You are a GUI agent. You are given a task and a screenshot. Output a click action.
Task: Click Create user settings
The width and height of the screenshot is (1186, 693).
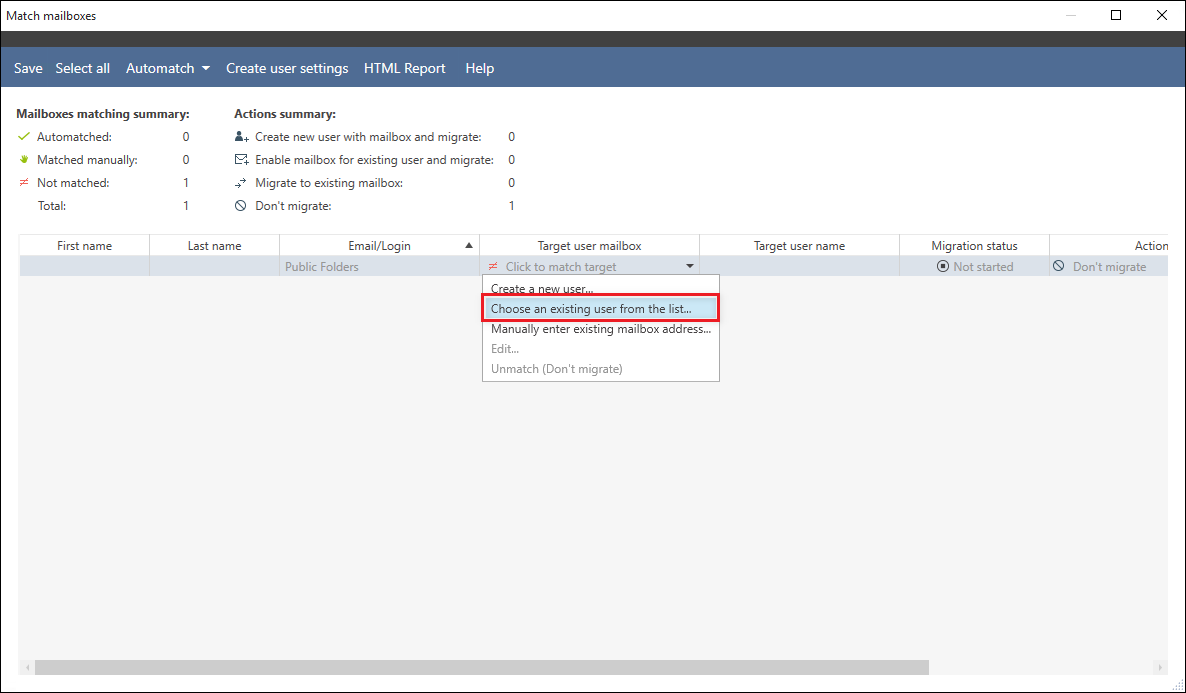(x=287, y=68)
